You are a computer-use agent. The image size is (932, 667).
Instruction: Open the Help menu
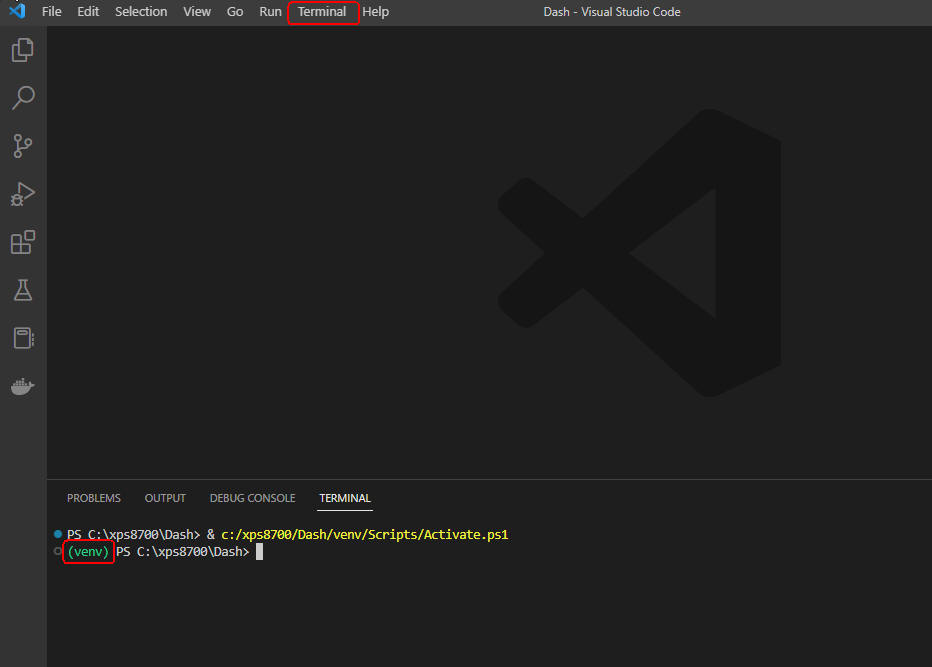click(x=376, y=12)
